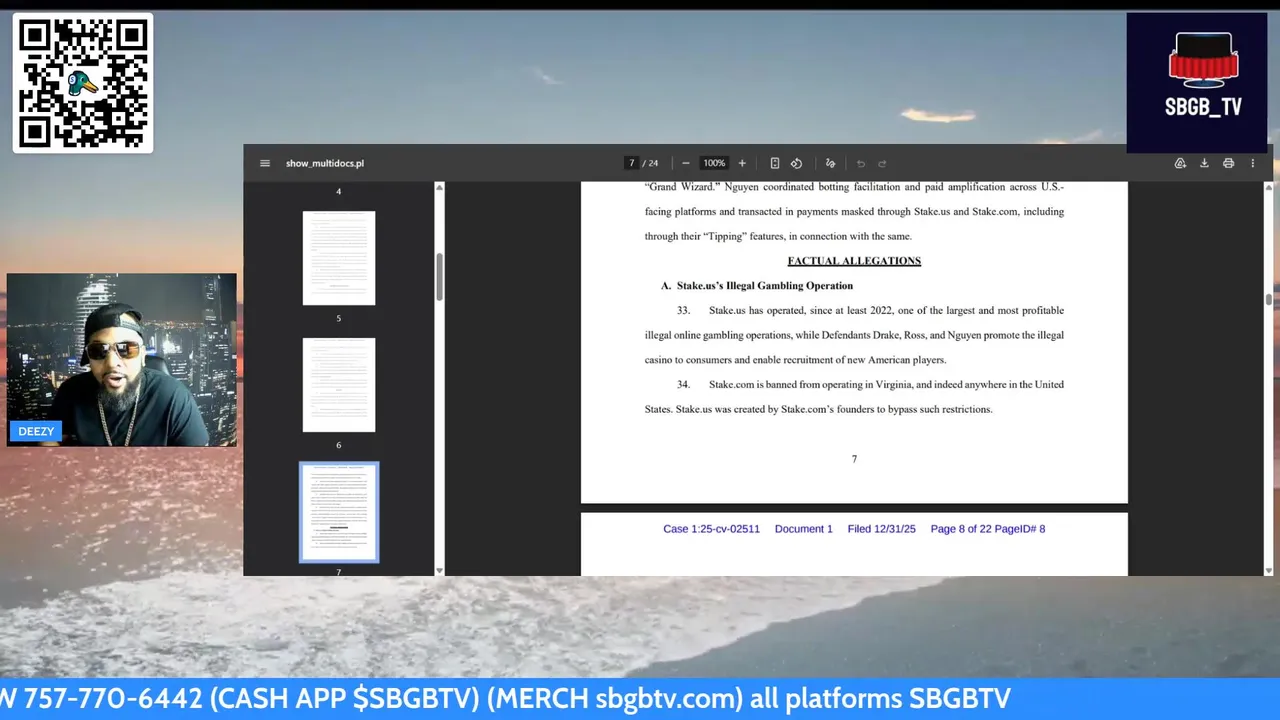1280x720 pixels.
Task: Click the Document 1 header text
Action: 803,529
